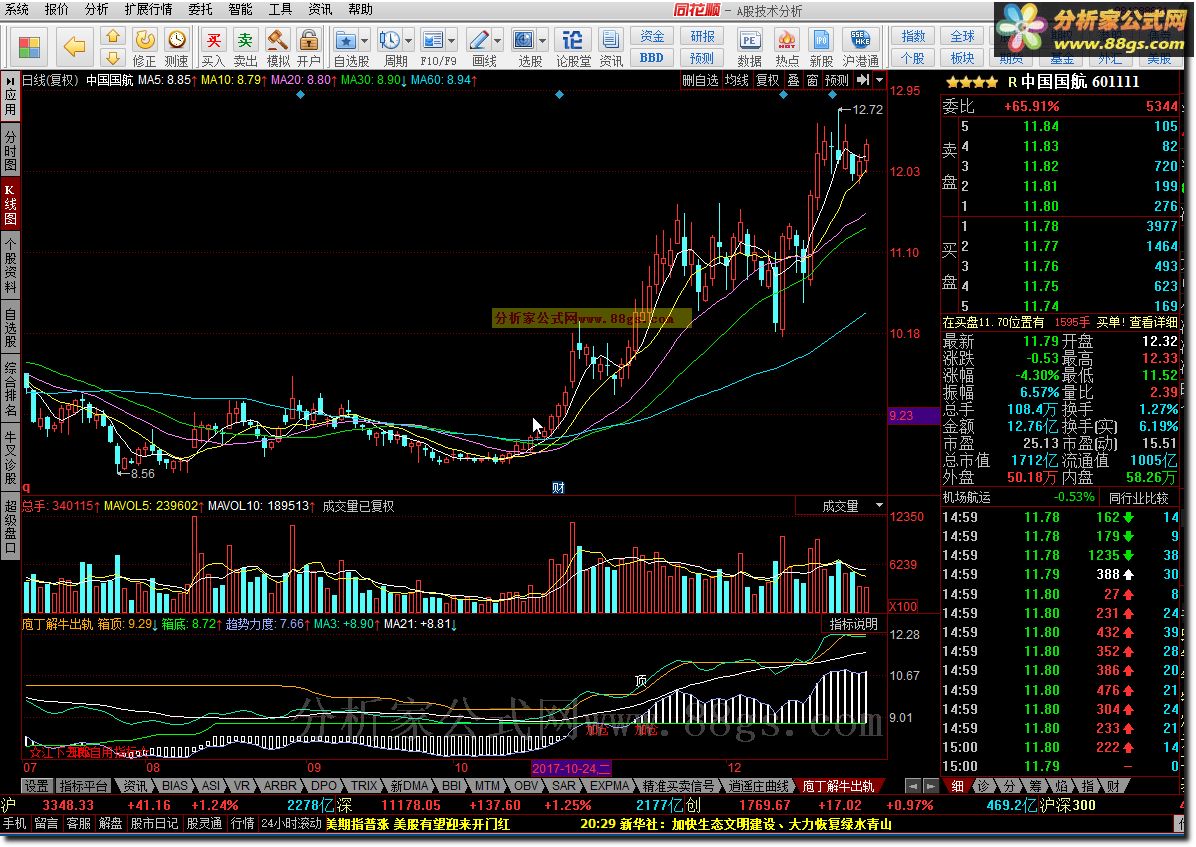Open the 模拟 gavel icon
The height and width of the screenshot is (847, 1196).
(277, 39)
